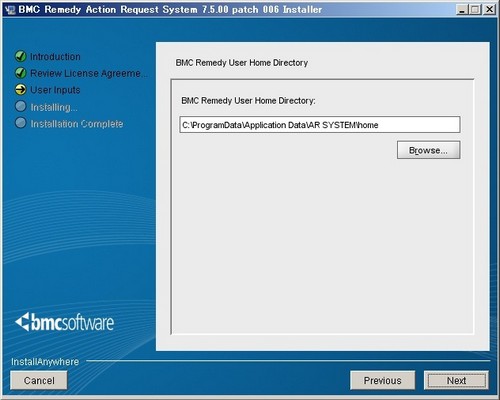Close the installer window
The image size is (500, 400).
pyautogui.click(x=489, y=10)
